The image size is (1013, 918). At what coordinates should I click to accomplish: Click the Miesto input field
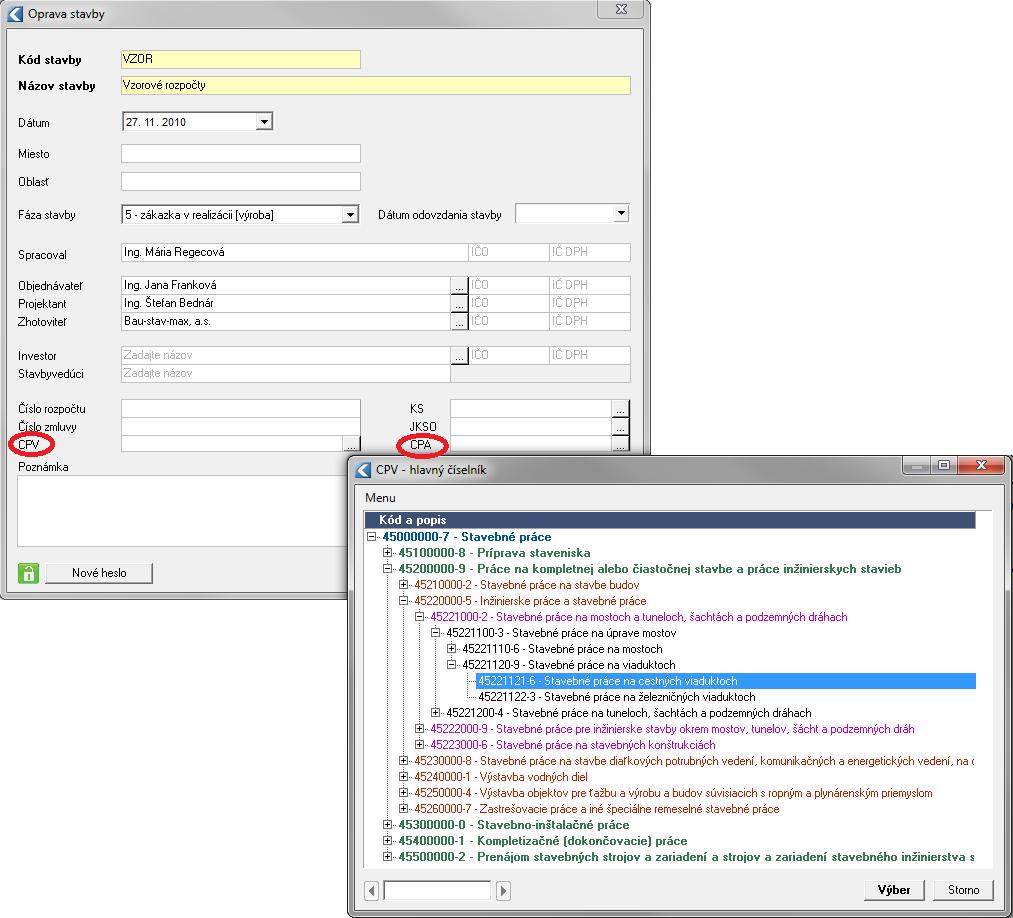point(240,154)
